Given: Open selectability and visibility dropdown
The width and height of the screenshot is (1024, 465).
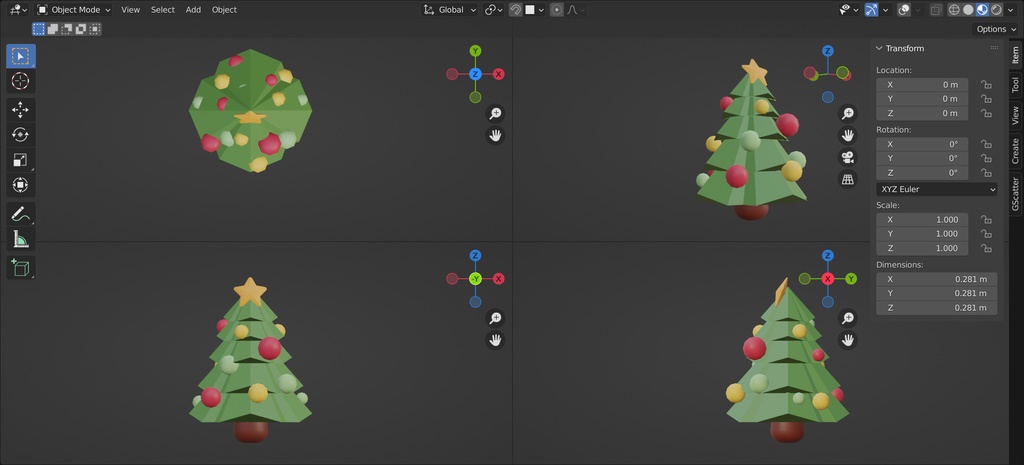Looking at the screenshot, I should coord(848,10).
